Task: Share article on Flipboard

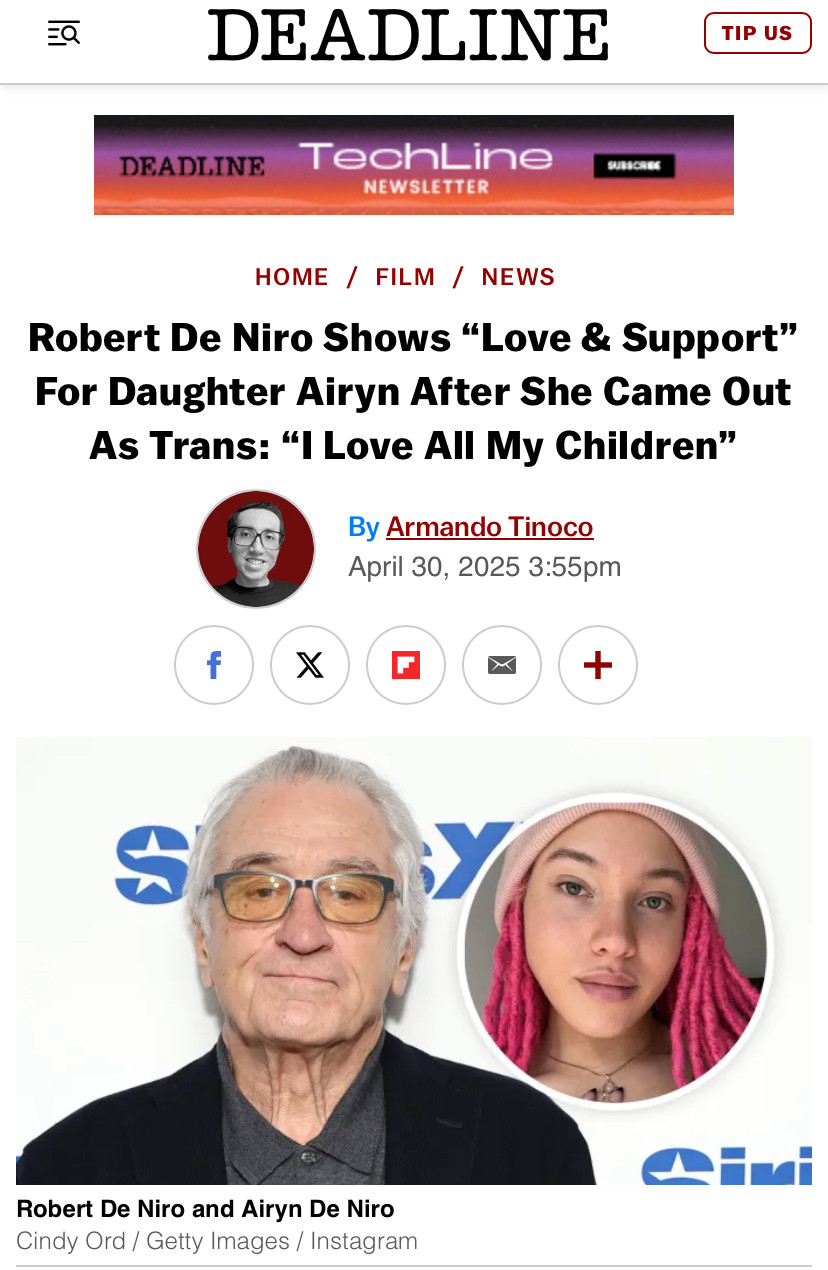Action: (x=406, y=665)
